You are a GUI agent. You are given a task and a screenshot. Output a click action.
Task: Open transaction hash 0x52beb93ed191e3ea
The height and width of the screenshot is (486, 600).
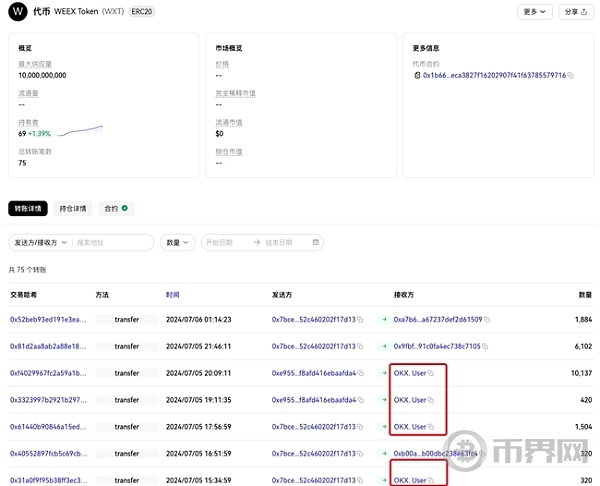pyautogui.click(x=48, y=320)
